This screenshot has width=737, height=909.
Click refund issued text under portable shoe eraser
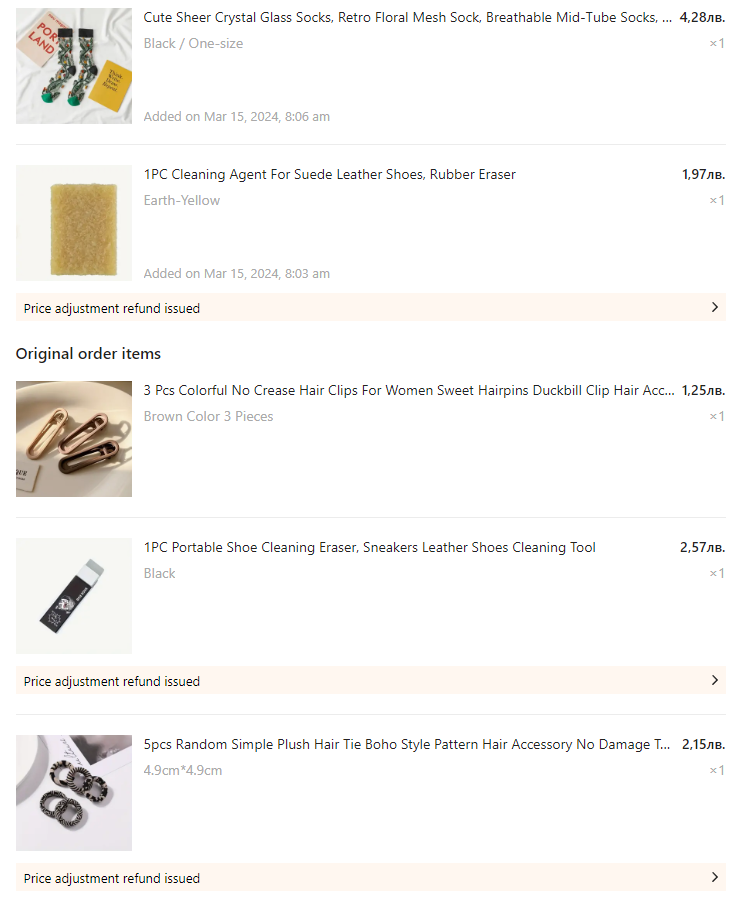tap(112, 681)
